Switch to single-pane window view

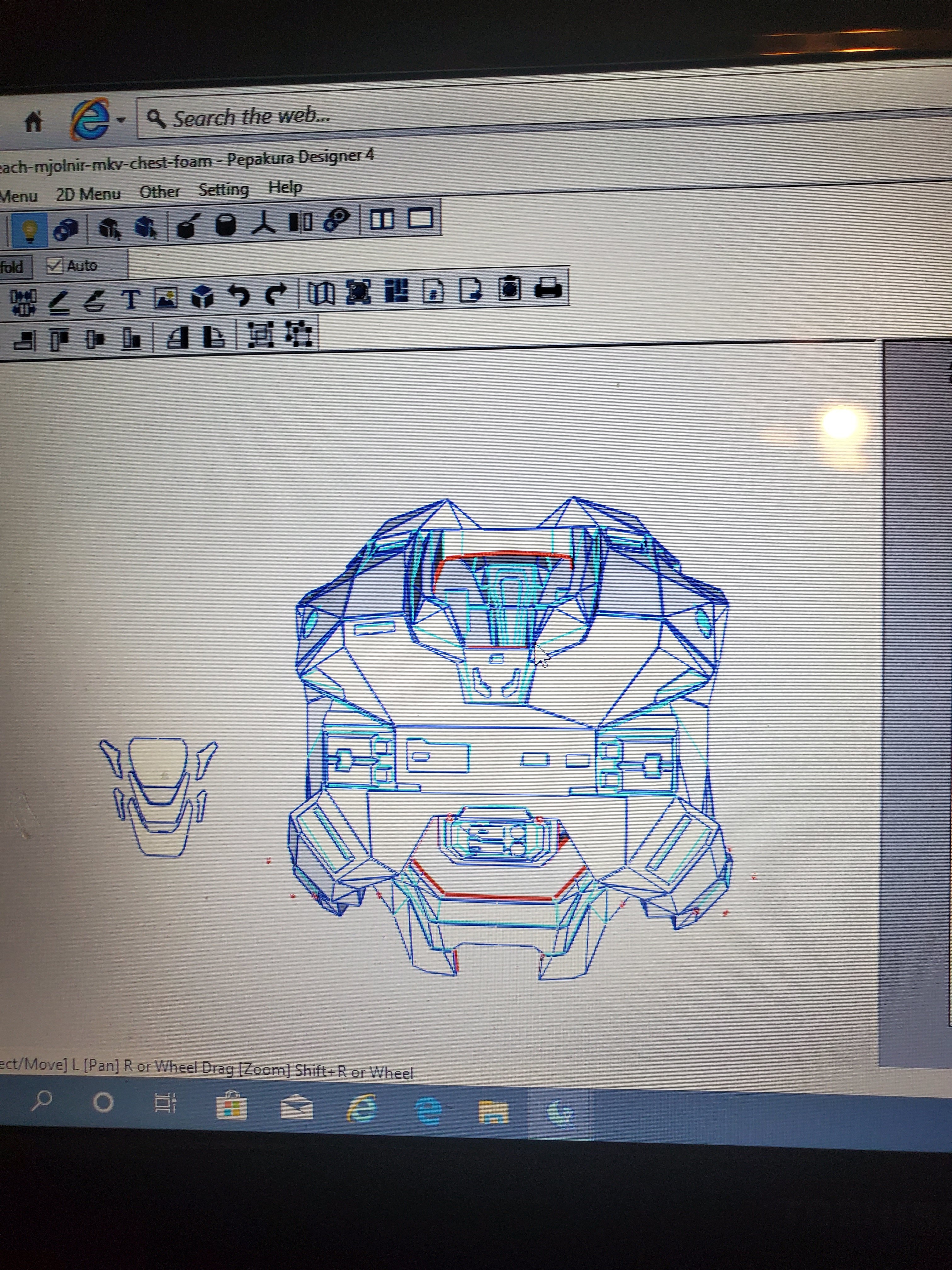[x=421, y=218]
